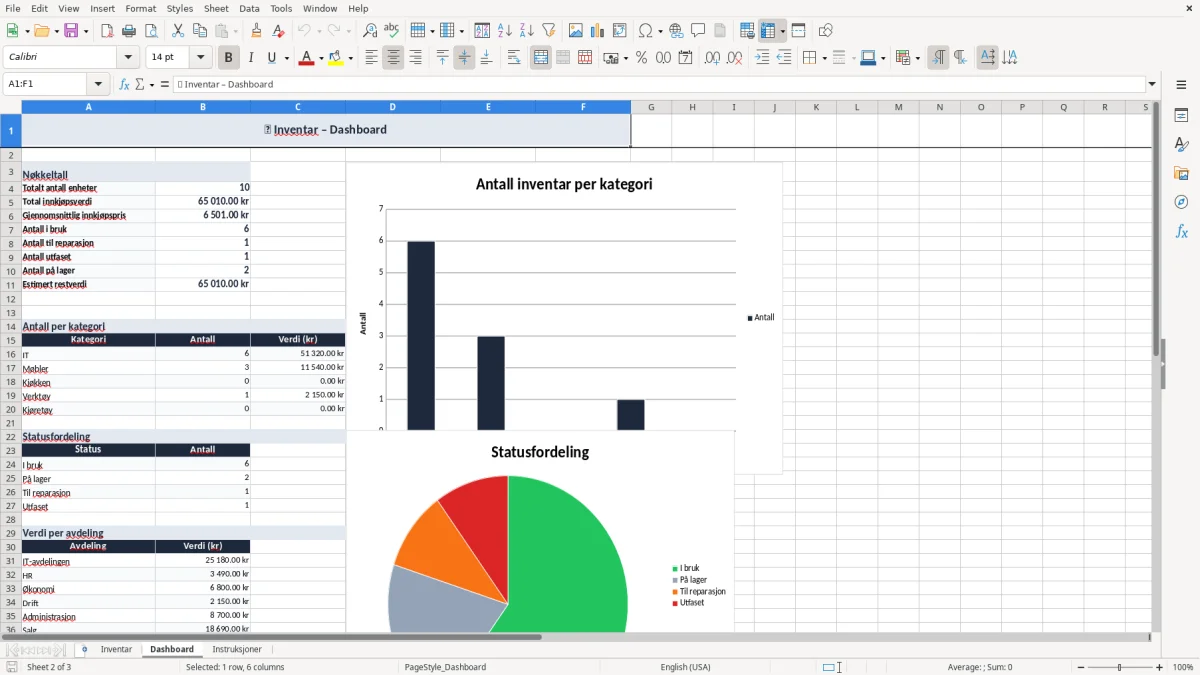This screenshot has width=1200, height=675.
Task: Open the Data menu
Action: click(249, 8)
